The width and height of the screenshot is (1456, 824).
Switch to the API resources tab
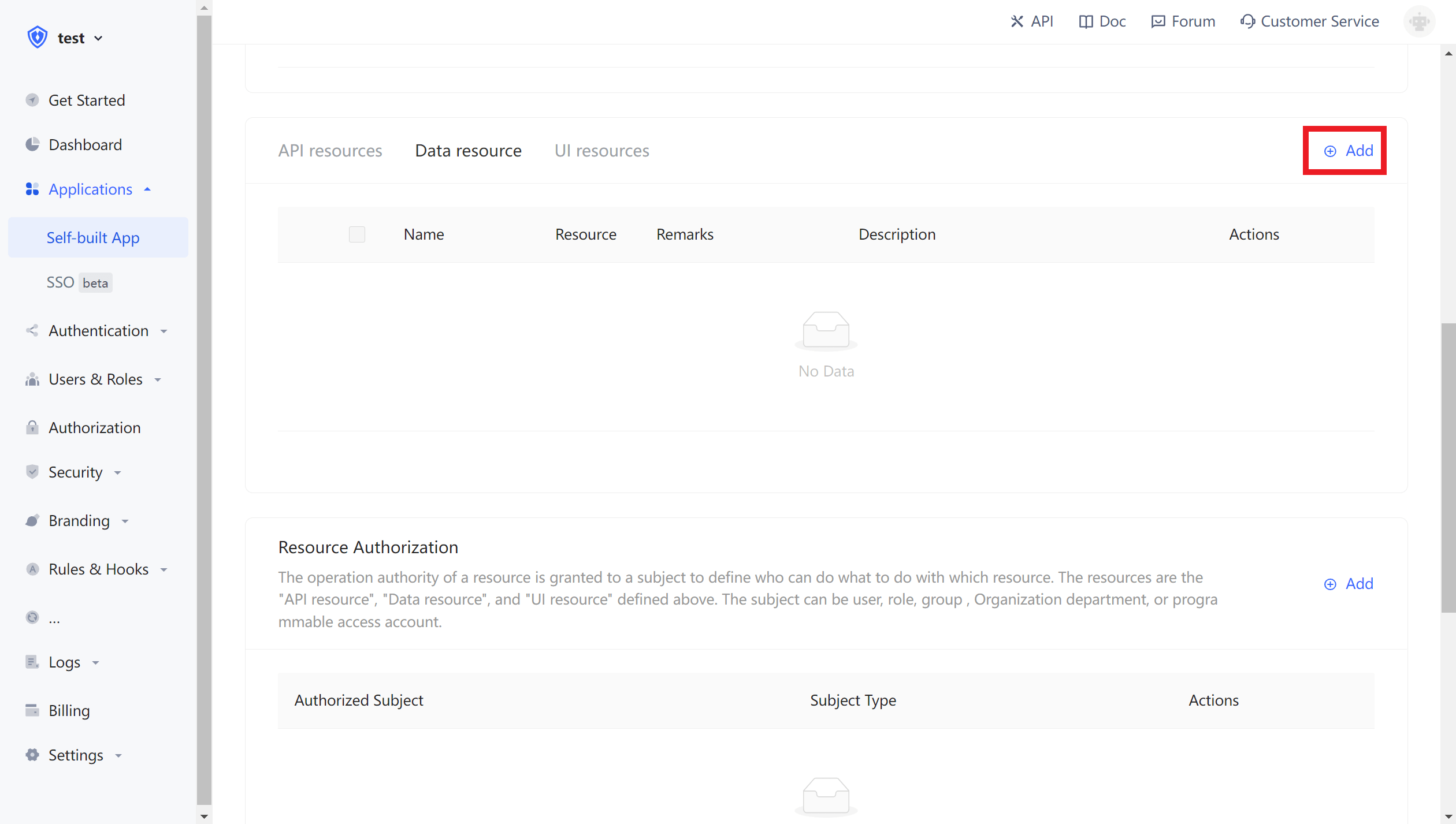pyautogui.click(x=330, y=151)
